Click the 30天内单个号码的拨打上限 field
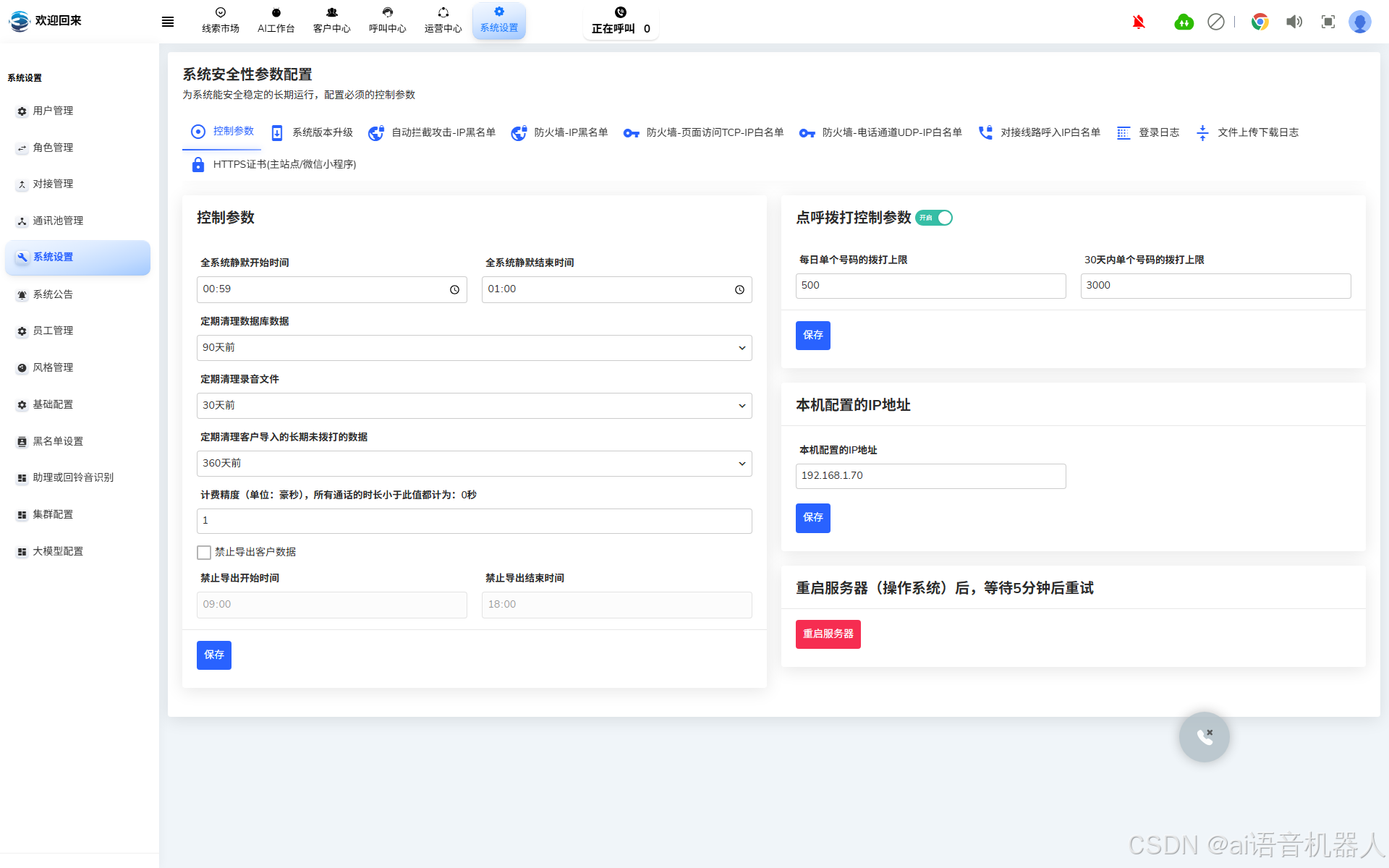1389x868 pixels. coord(1215,286)
